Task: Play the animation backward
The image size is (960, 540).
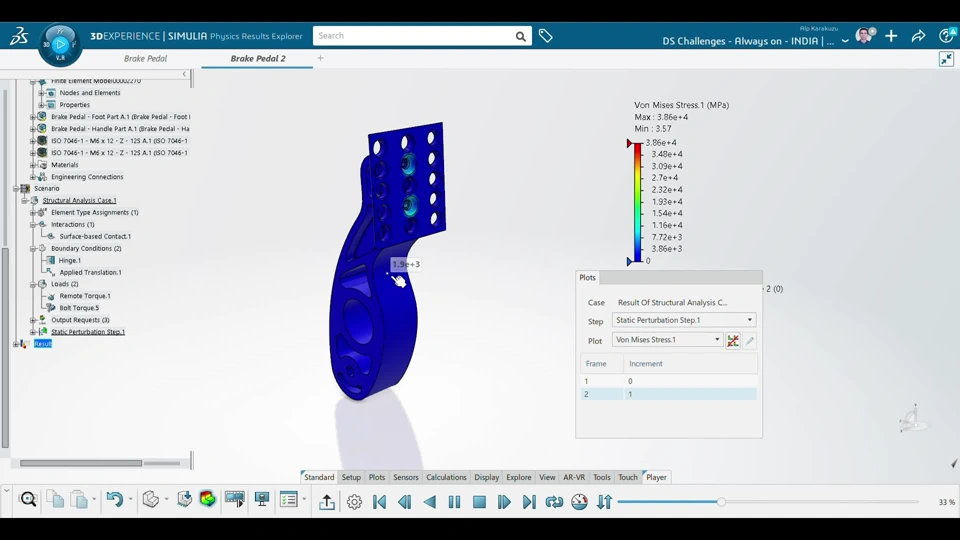Action: [x=430, y=502]
